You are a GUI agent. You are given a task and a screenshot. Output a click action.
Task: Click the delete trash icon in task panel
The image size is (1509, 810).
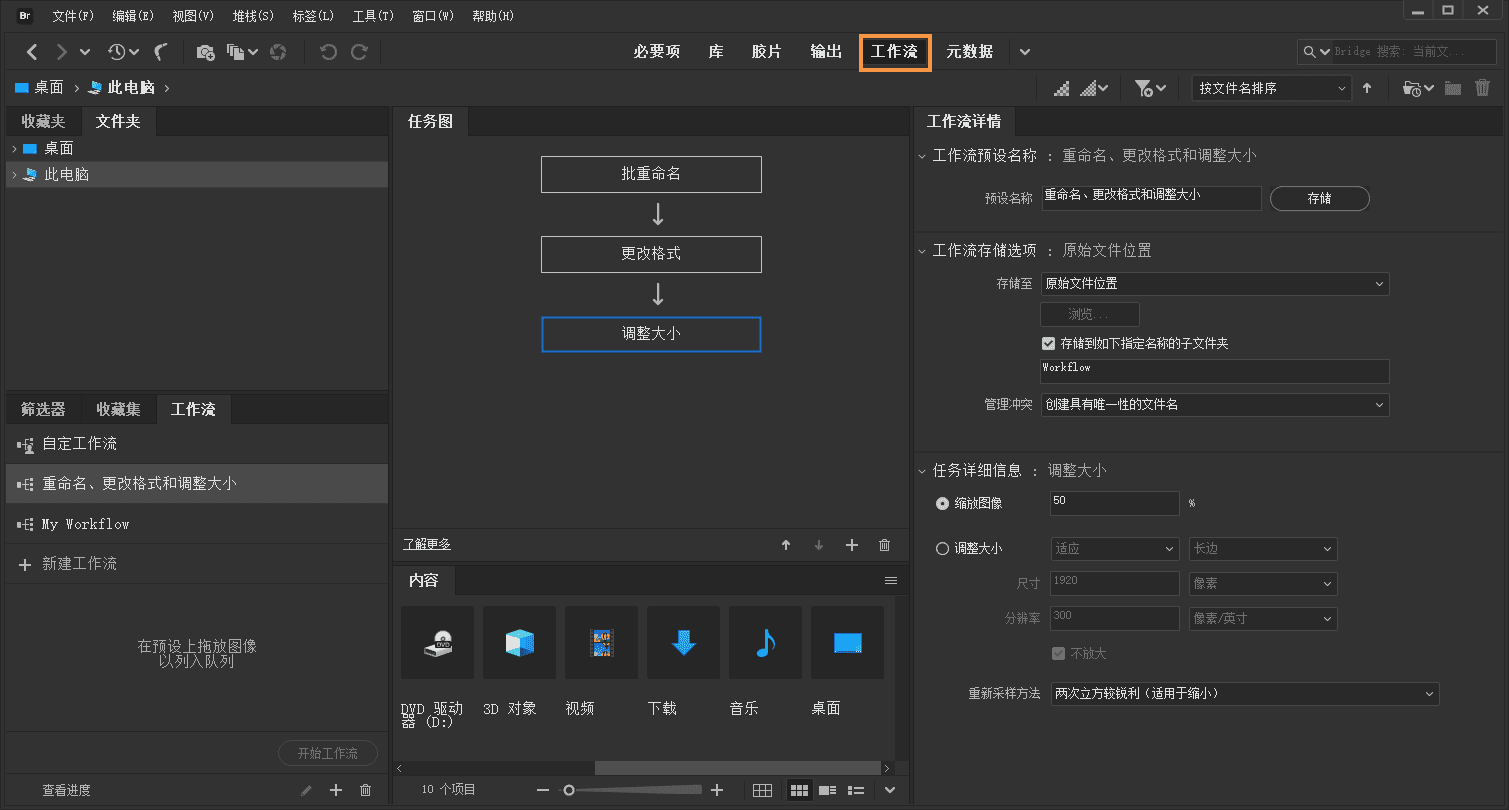884,545
